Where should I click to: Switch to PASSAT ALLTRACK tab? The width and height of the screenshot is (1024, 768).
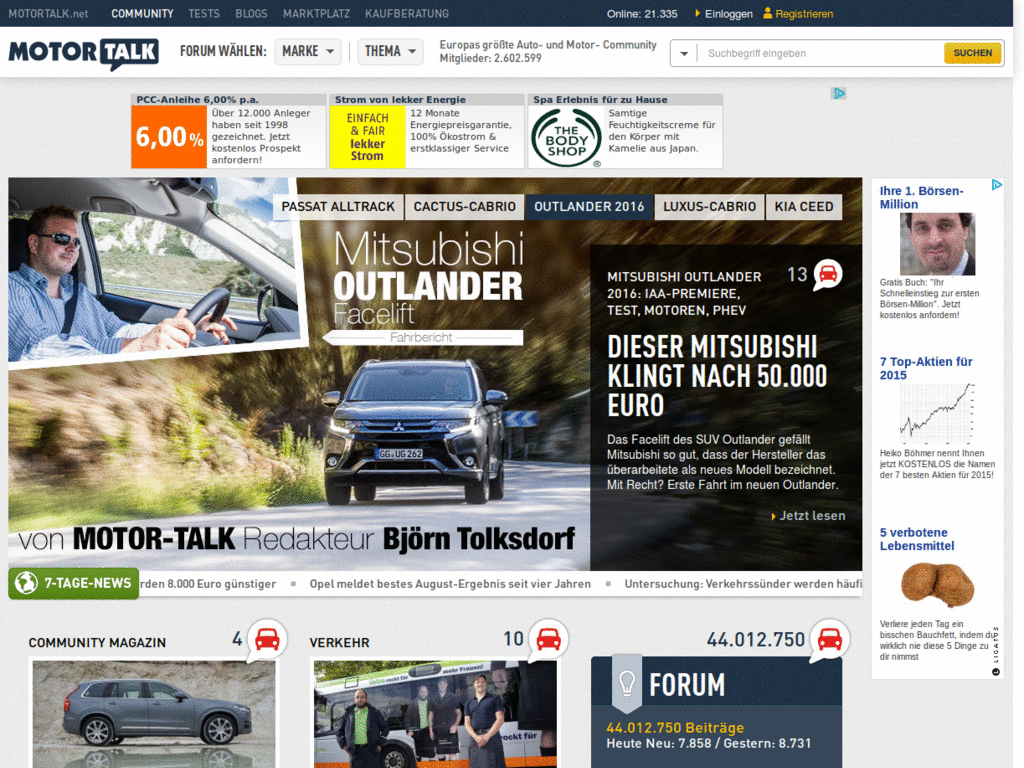pos(338,206)
